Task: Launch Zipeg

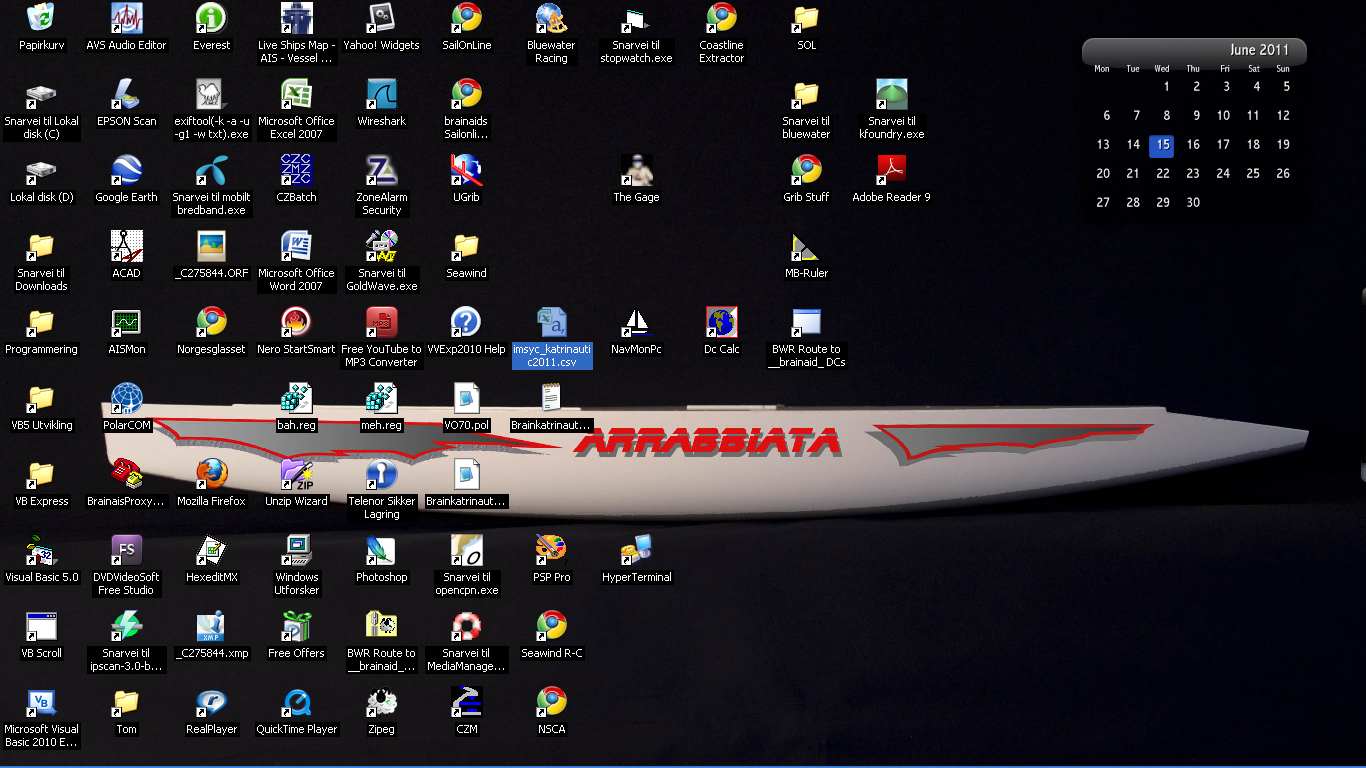Action: (x=381, y=702)
